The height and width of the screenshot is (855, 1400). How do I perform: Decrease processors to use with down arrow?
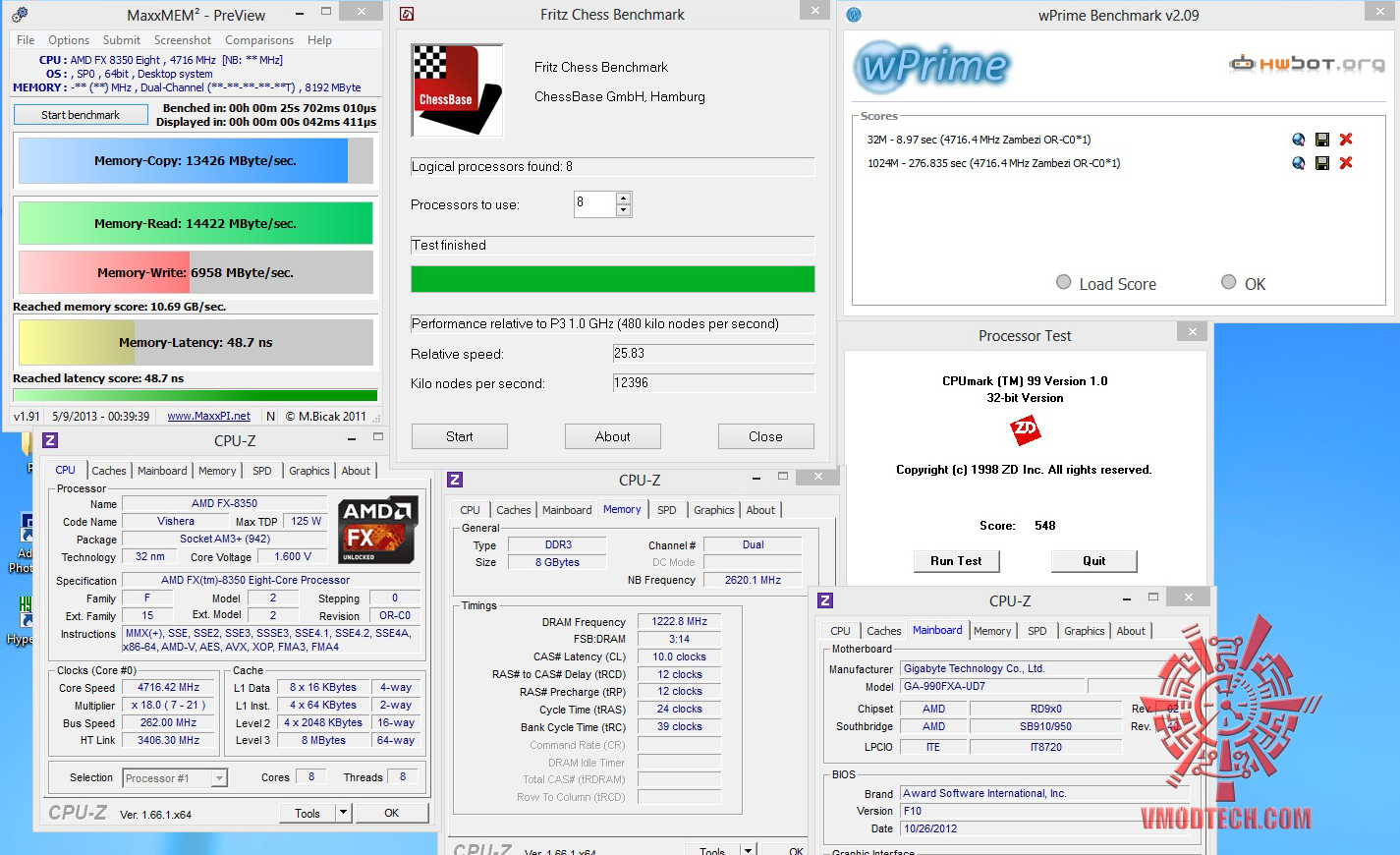coord(623,210)
